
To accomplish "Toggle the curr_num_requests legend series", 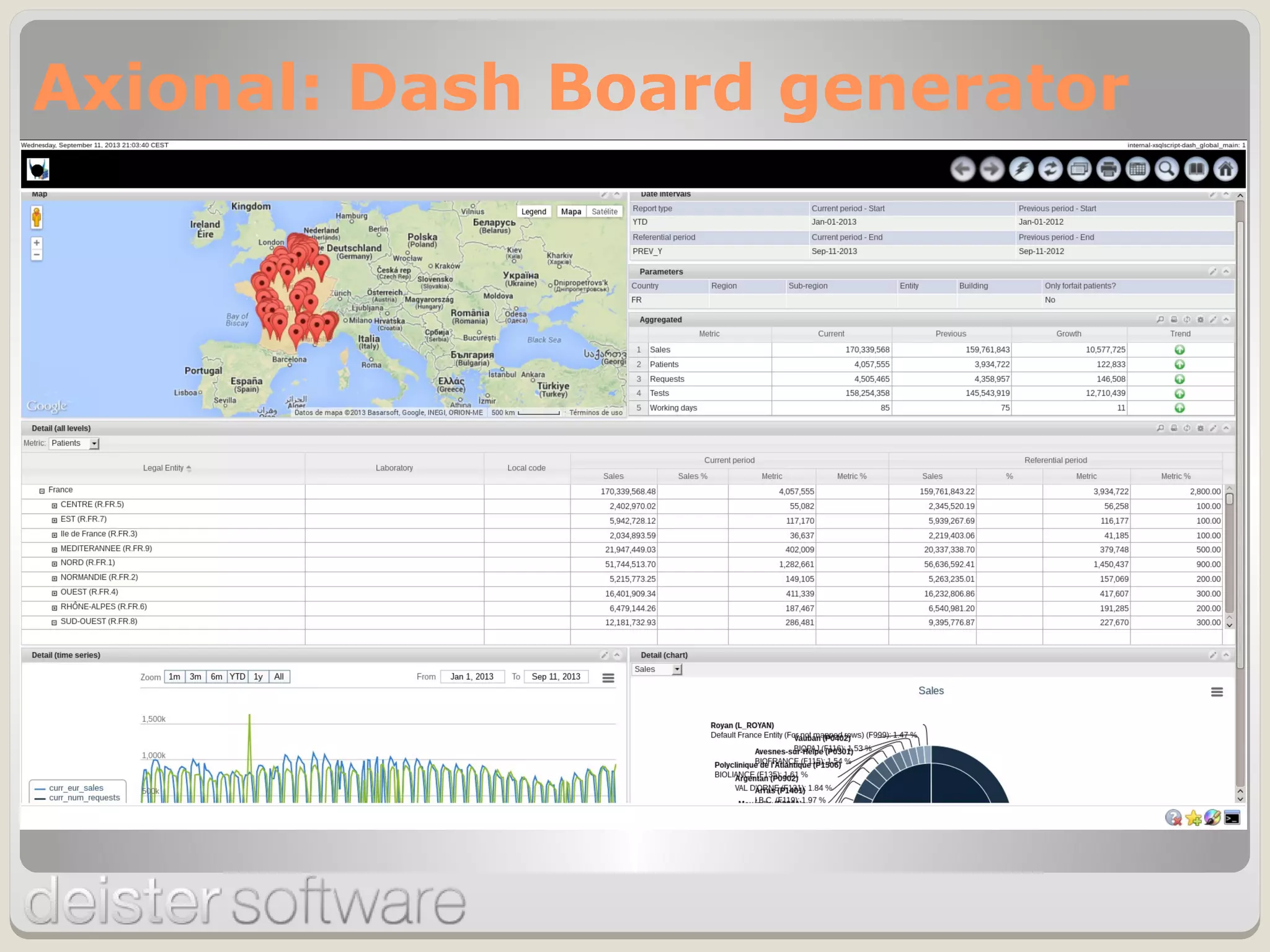I will click(x=77, y=798).
